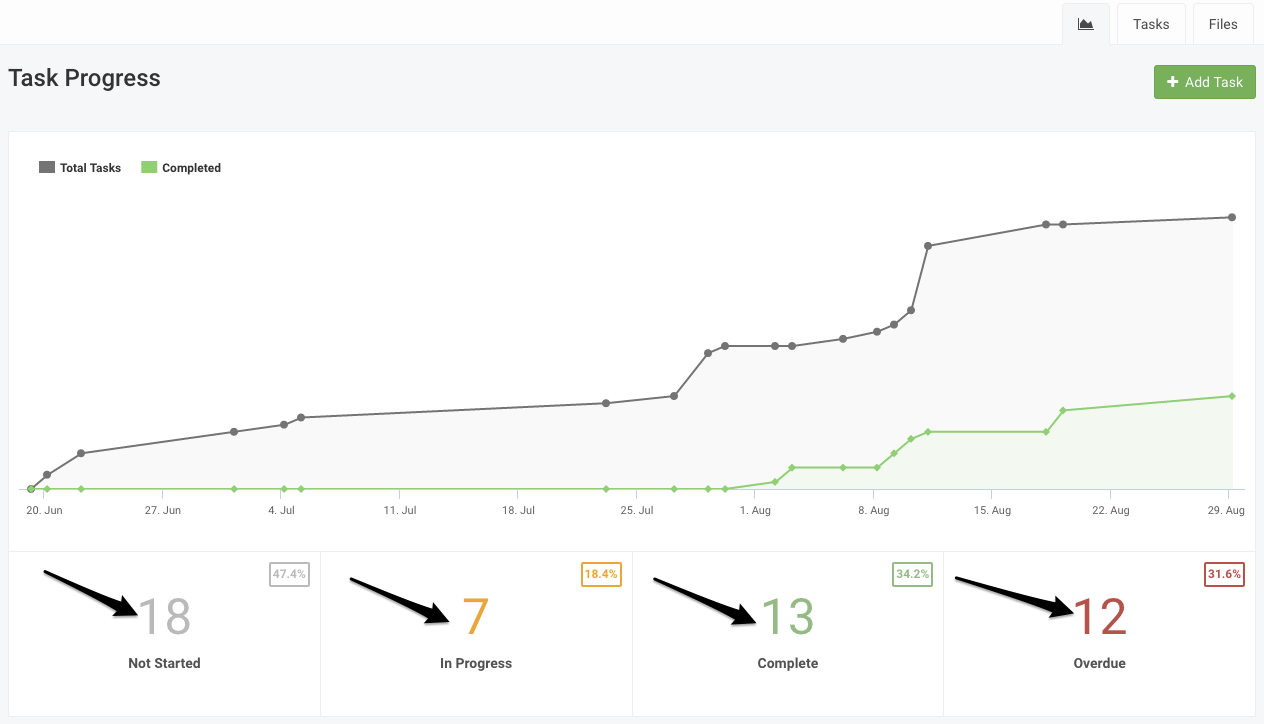
Task: Click the 47.4% badge on Not Started card
Action: [289, 574]
